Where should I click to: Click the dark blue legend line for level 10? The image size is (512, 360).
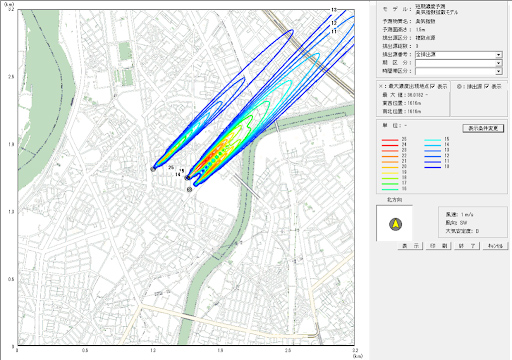point(433,167)
